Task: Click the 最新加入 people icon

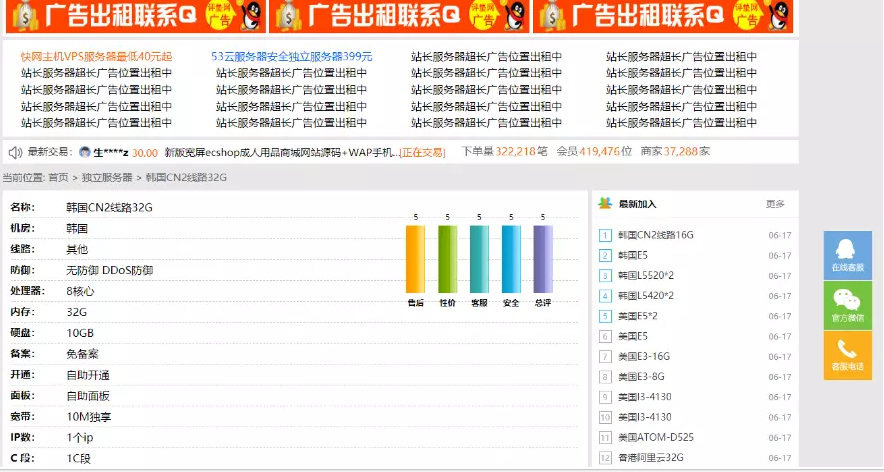Action: point(605,203)
